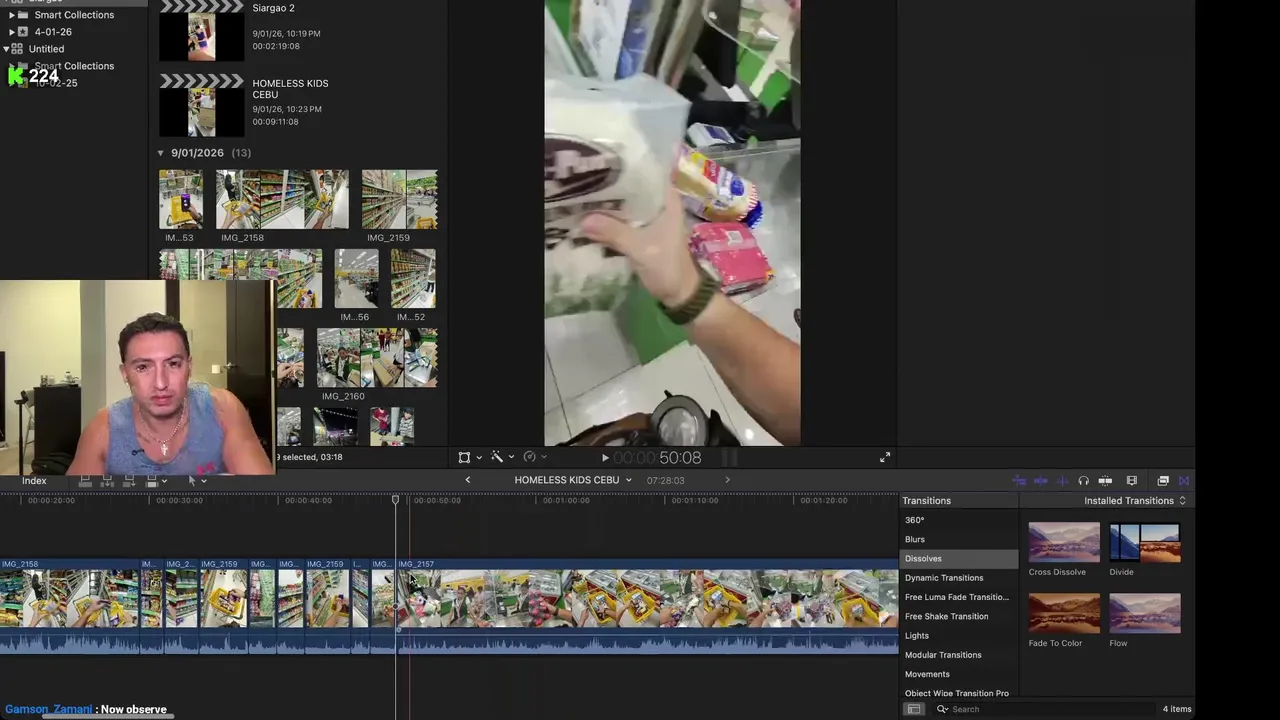The height and width of the screenshot is (720, 1280).
Task: Open the edit mode dropdown next to Overwrite
Action: coord(163,481)
